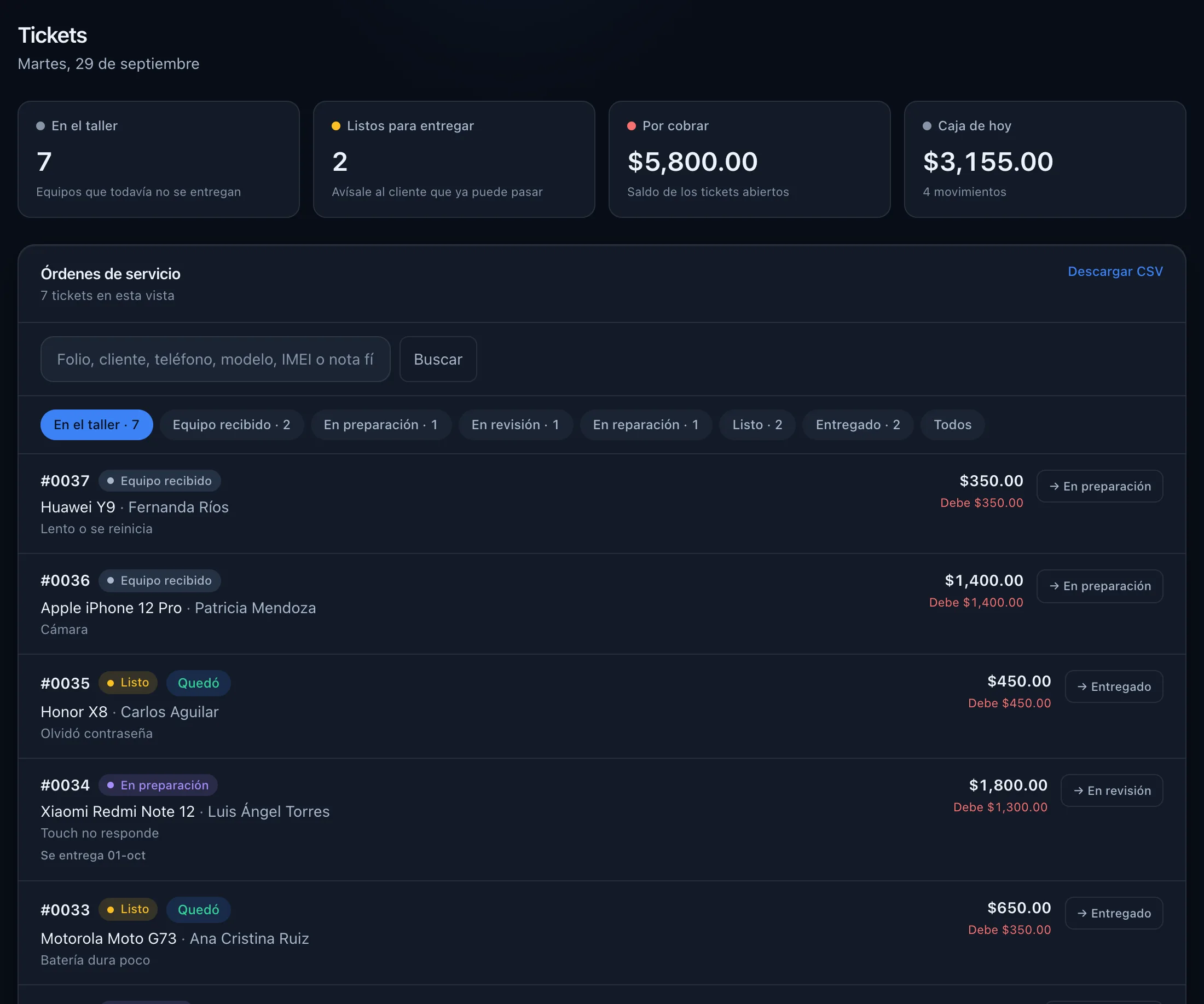Viewport: 1204px width, 1004px height.
Task: Click 'Se entrega 01-oct' delivery note
Action: click(x=93, y=855)
